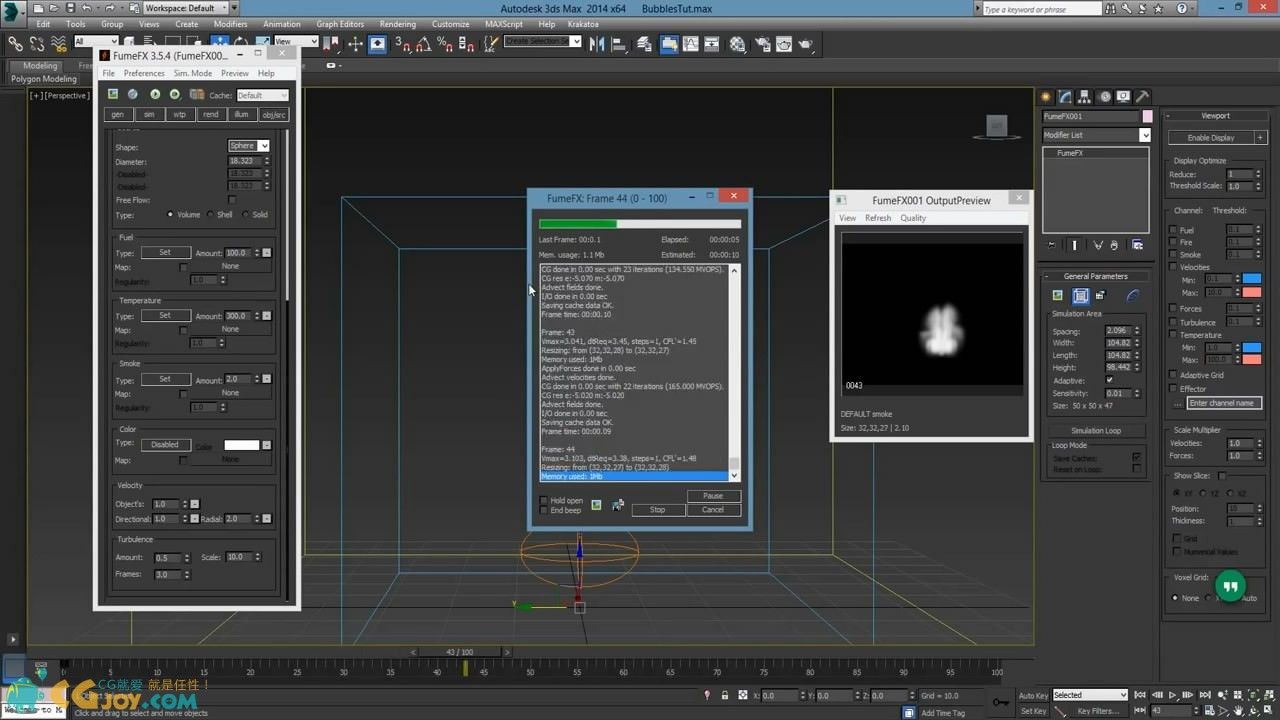The height and width of the screenshot is (720, 1280).
Task: Enable the Adaptive Grid checkbox
Action: point(1173,375)
